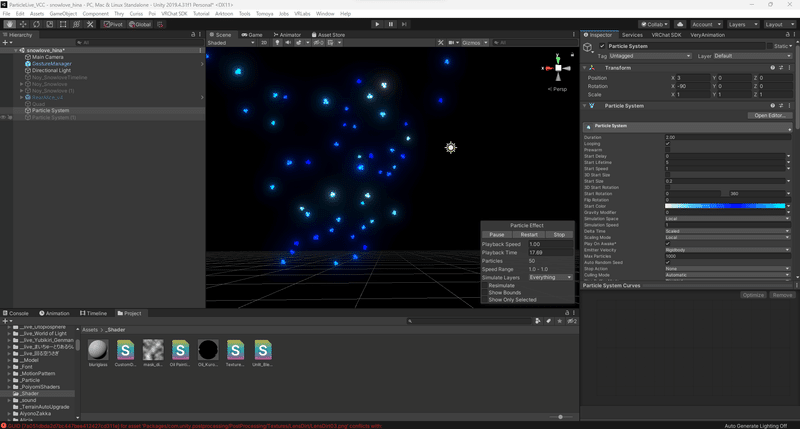The height and width of the screenshot is (429, 800).
Task: Open the Layout dropdown
Action: [x=779, y=24]
